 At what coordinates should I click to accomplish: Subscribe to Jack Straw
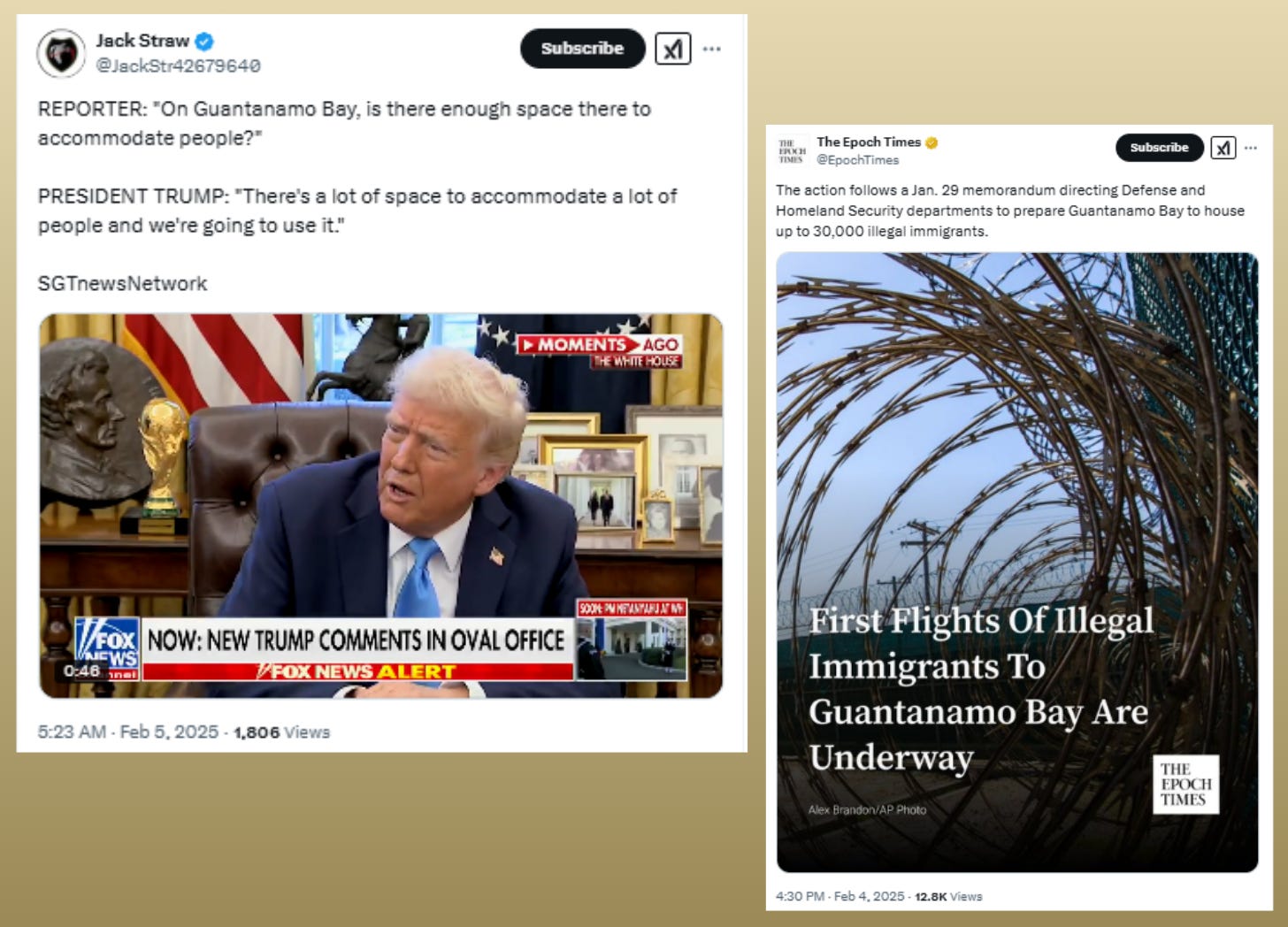(582, 49)
